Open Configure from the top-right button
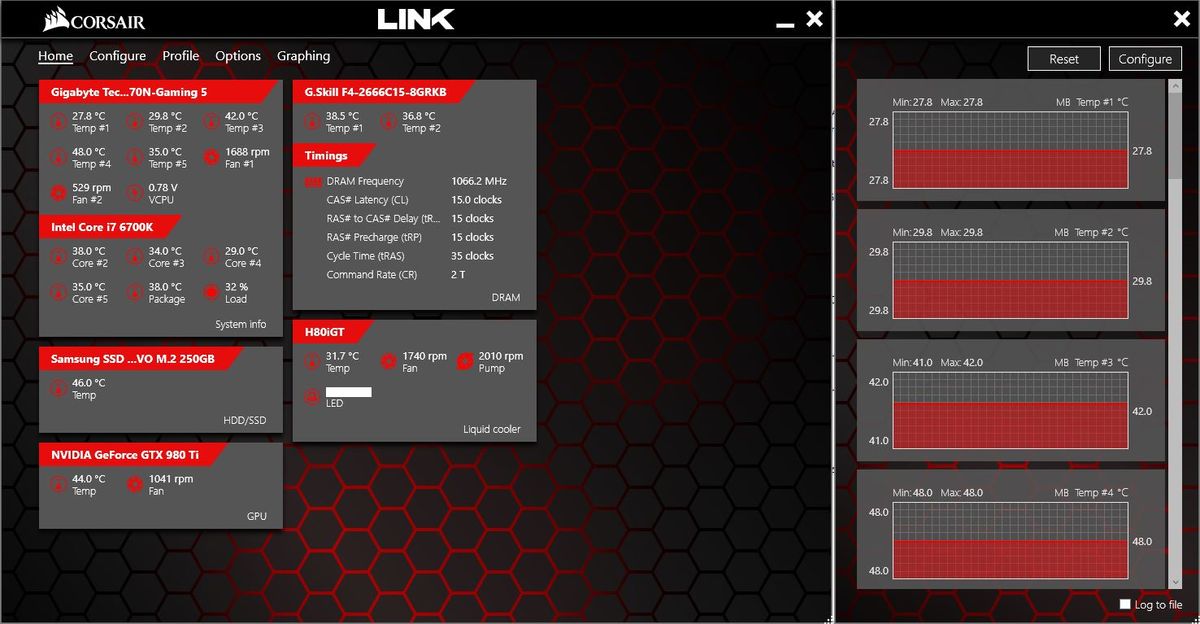The height and width of the screenshot is (624, 1200). coord(1145,59)
